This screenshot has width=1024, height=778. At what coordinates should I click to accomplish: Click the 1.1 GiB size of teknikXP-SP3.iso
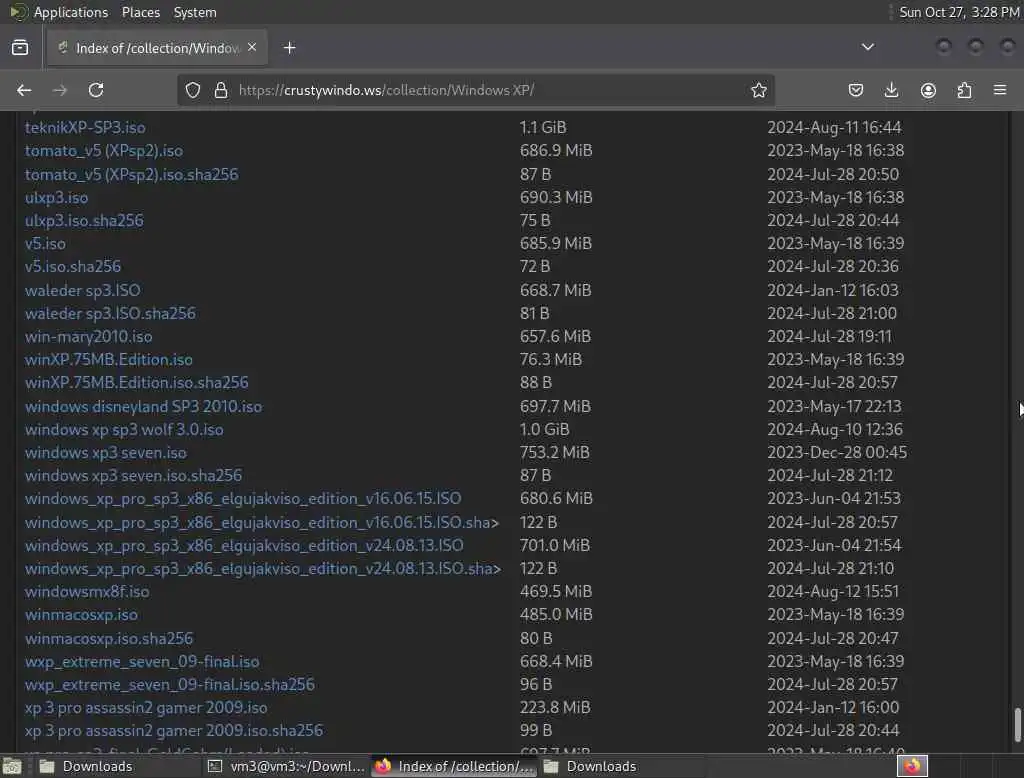tap(543, 127)
